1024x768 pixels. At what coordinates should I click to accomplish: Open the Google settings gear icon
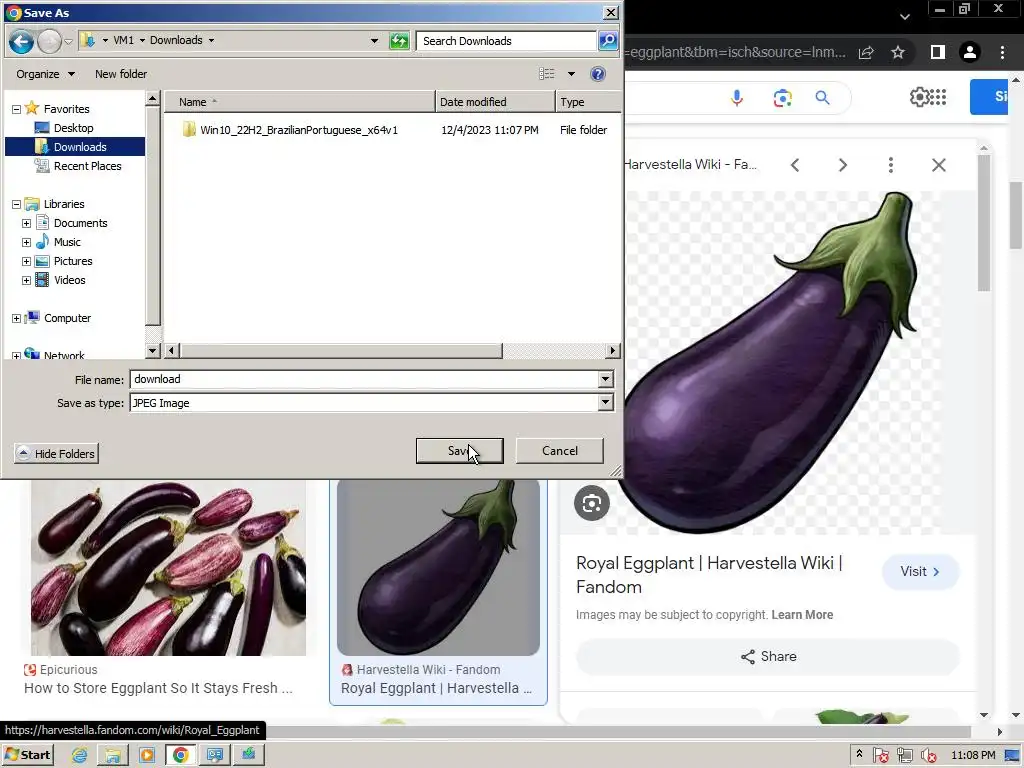pos(919,97)
